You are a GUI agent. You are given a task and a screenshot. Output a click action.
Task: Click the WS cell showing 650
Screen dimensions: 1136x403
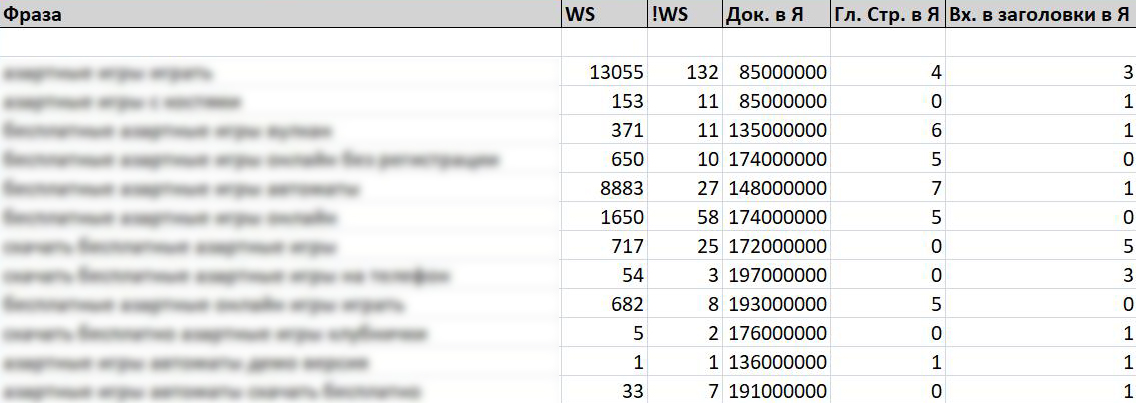click(604, 159)
